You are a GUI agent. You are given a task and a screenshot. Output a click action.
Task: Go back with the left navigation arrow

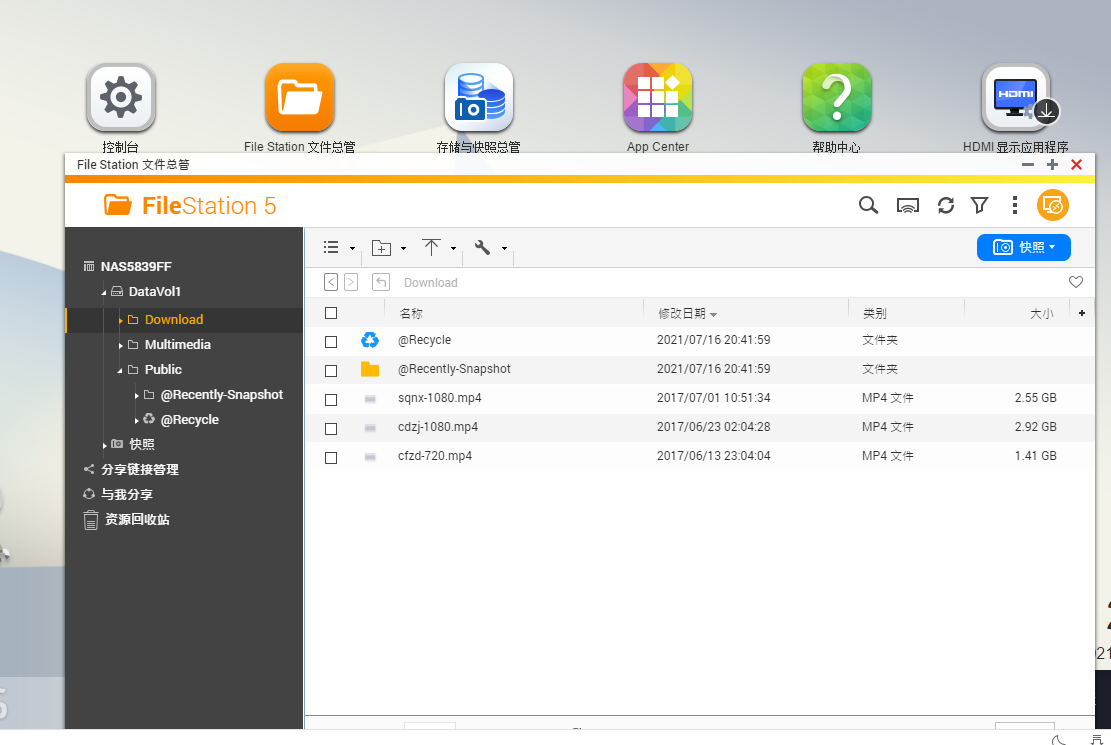[x=331, y=282]
